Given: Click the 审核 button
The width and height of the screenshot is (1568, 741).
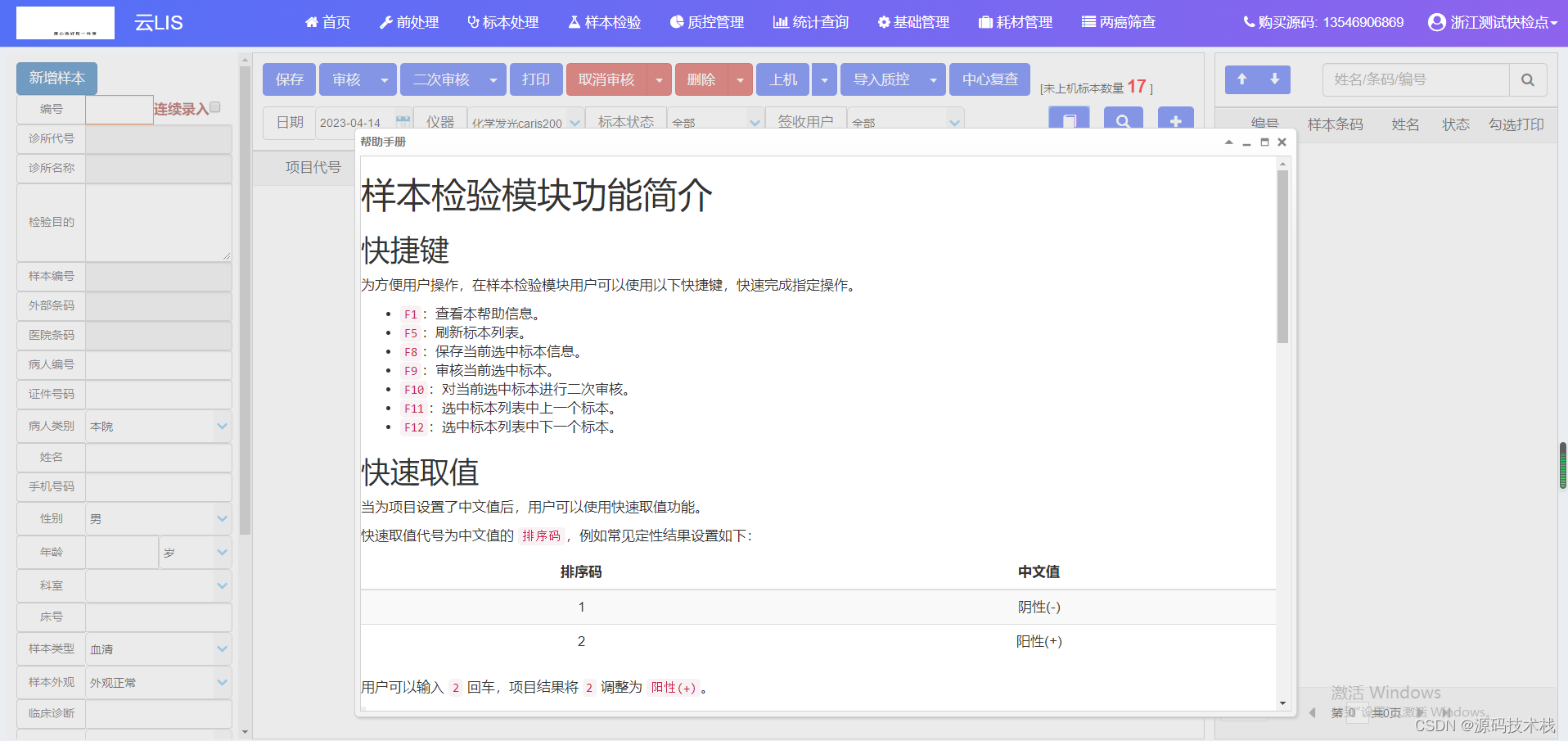Looking at the screenshot, I should click(x=346, y=79).
